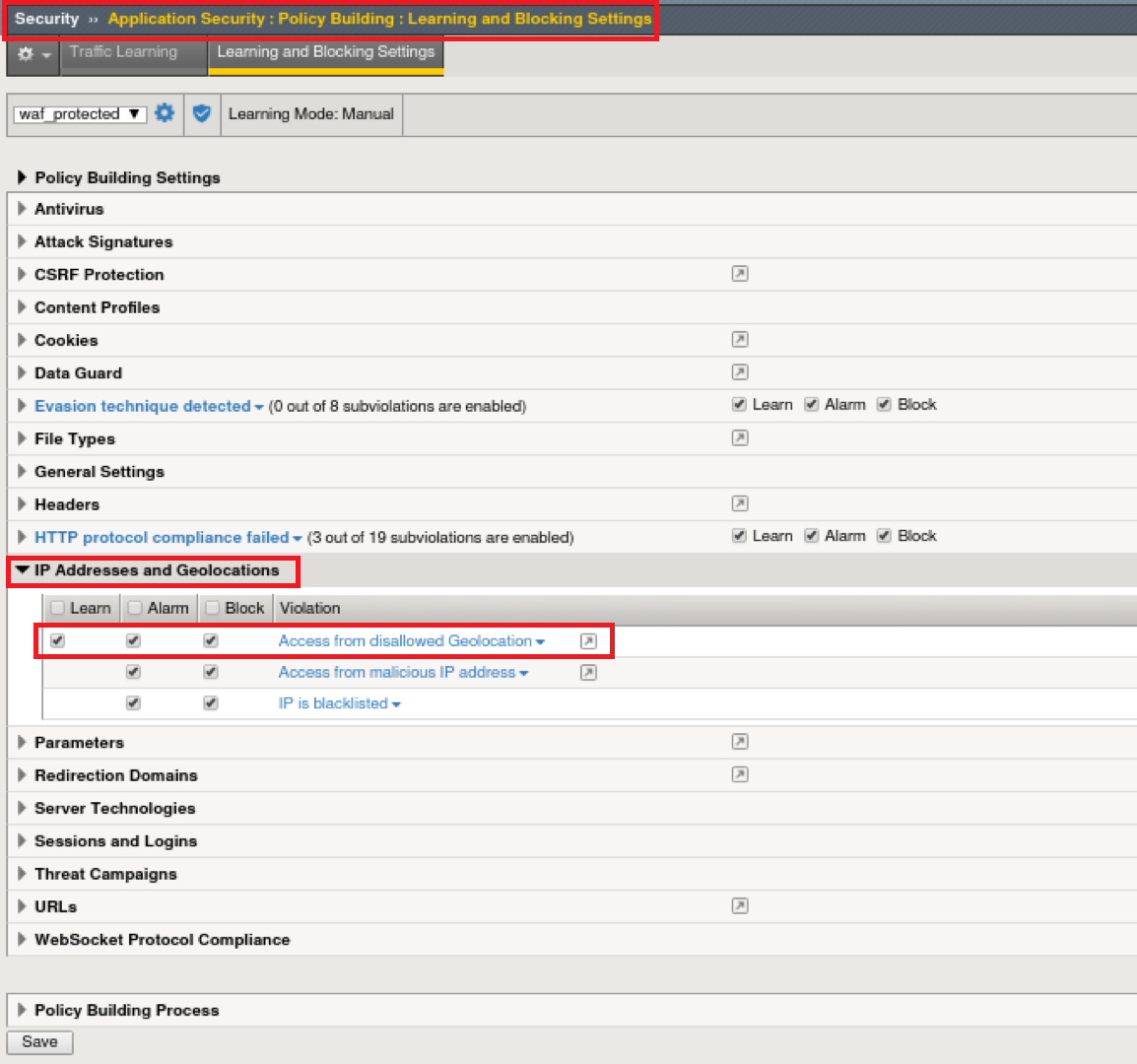Open the Data Guard popout link icon
The width and height of the screenshot is (1137, 1064).
pyautogui.click(x=740, y=372)
